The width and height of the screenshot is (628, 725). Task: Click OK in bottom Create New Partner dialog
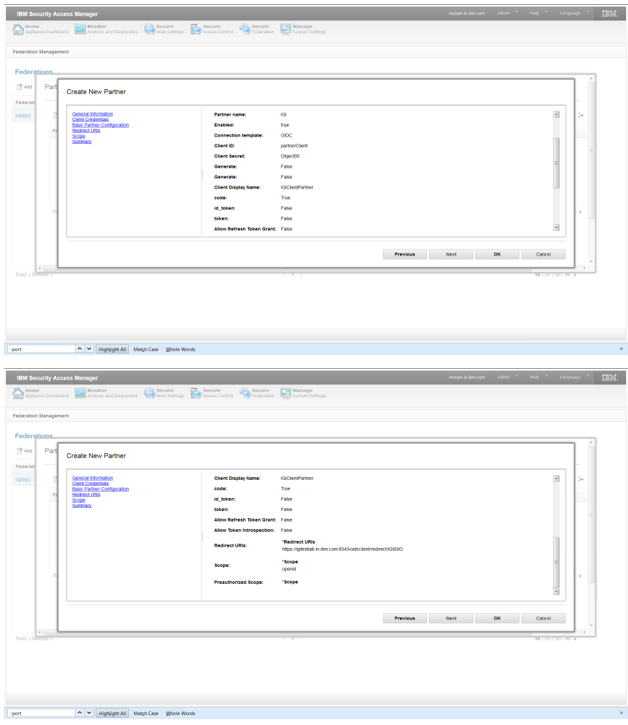(x=497, y=618)
